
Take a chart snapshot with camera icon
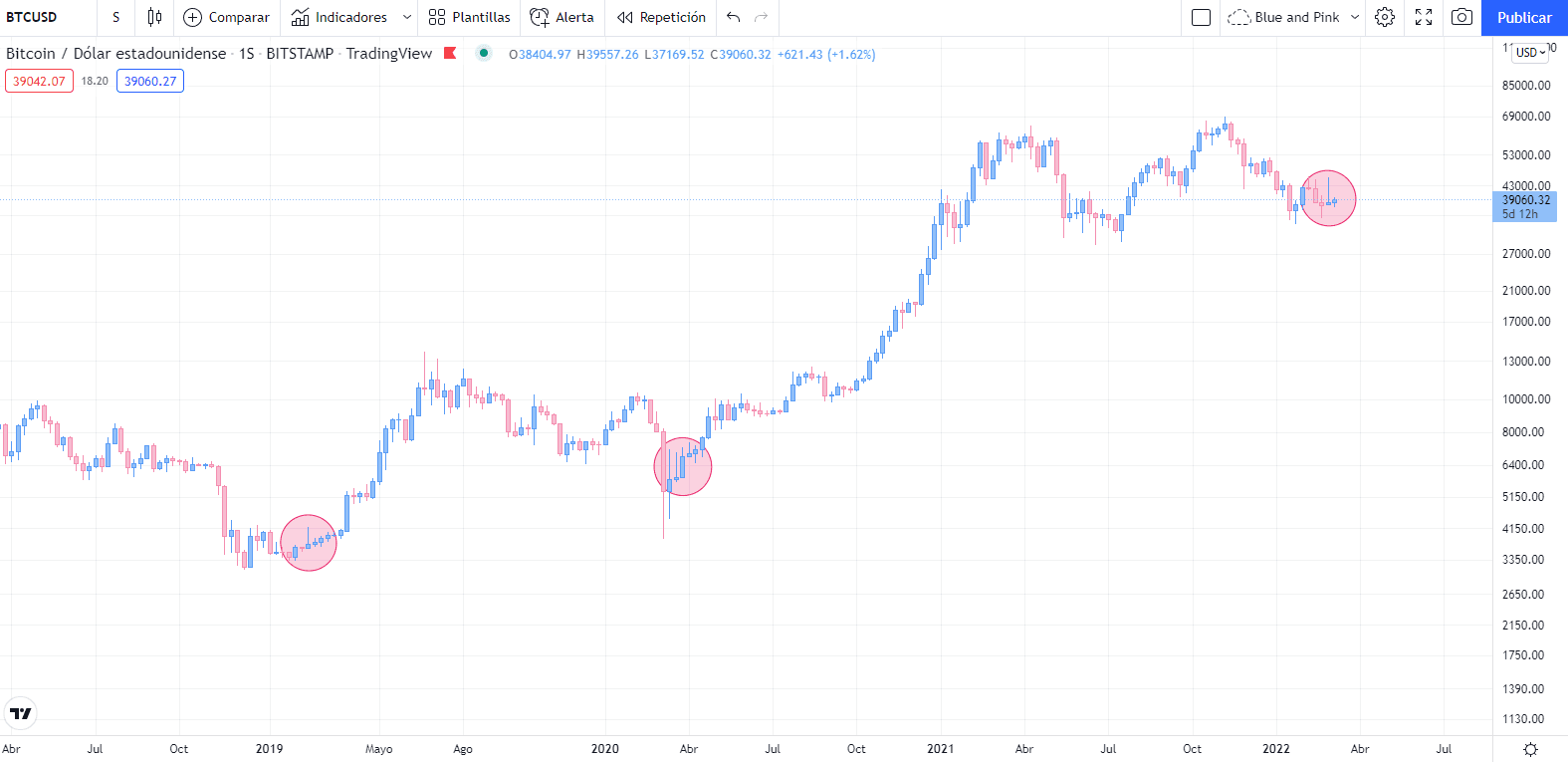[x=1461, y=17]
